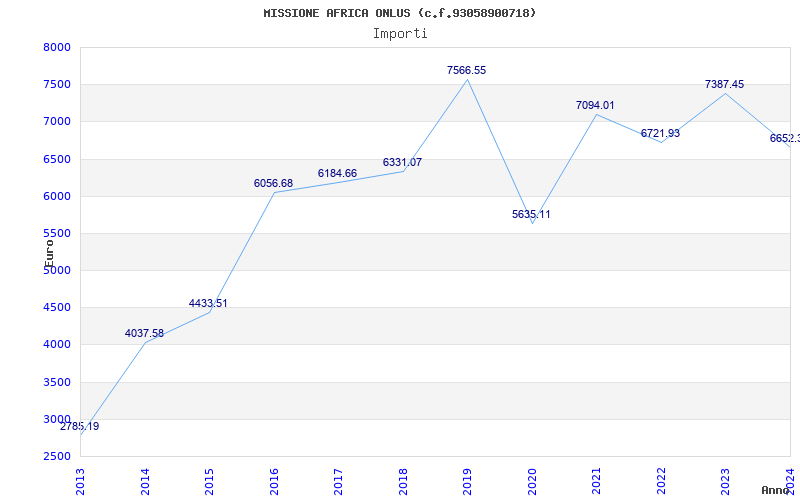This screenshot has width=800, height=500.
Task: Click the x-axis year 2022
Action: [x=661, y=481]
